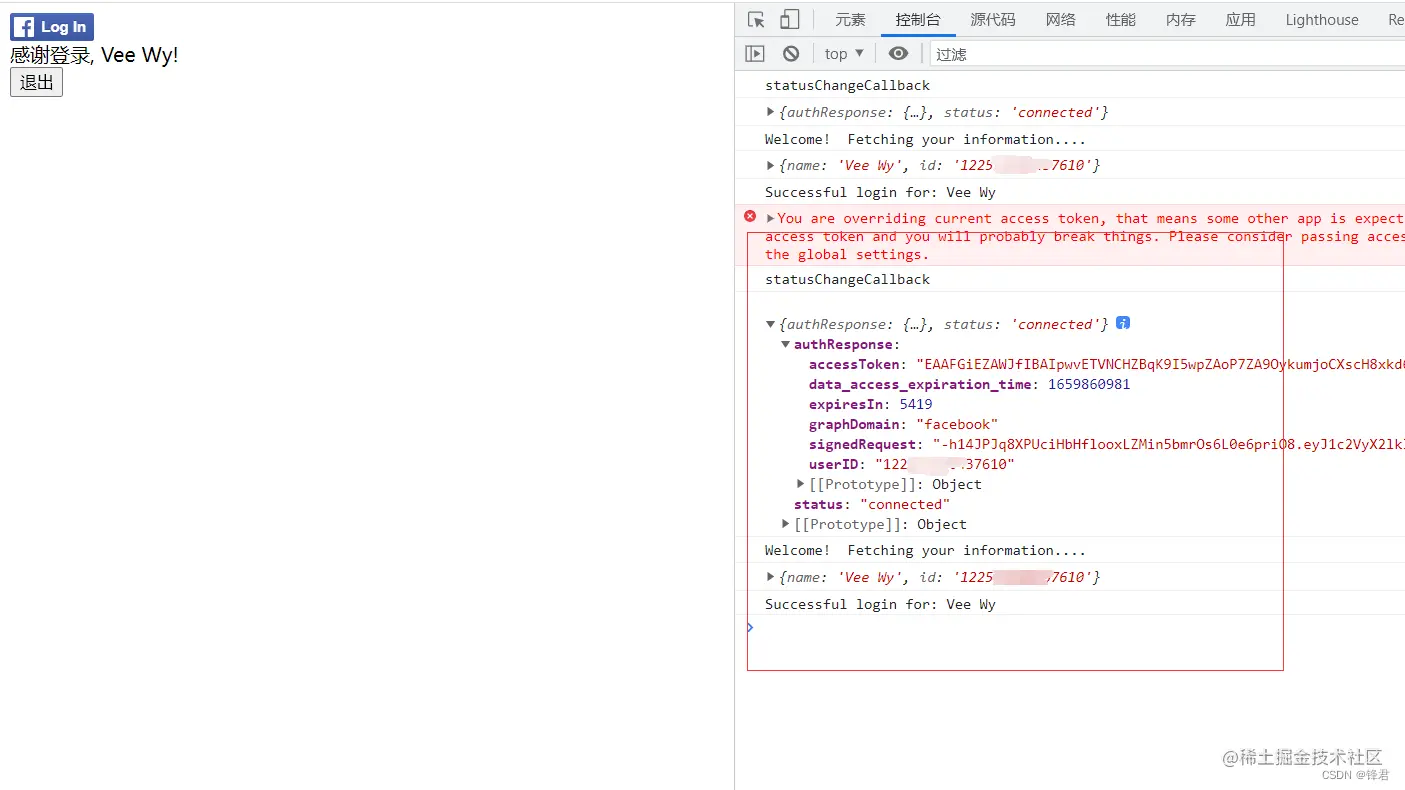Expand the outer [[Prototype]]: Object entry
Image resolution: width=1405 pixels, height=790 pixels.
coord(786,524)
